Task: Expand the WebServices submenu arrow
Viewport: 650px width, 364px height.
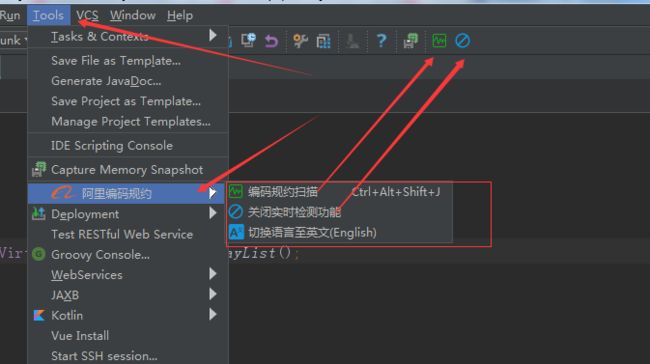Action: coord(213,274)
